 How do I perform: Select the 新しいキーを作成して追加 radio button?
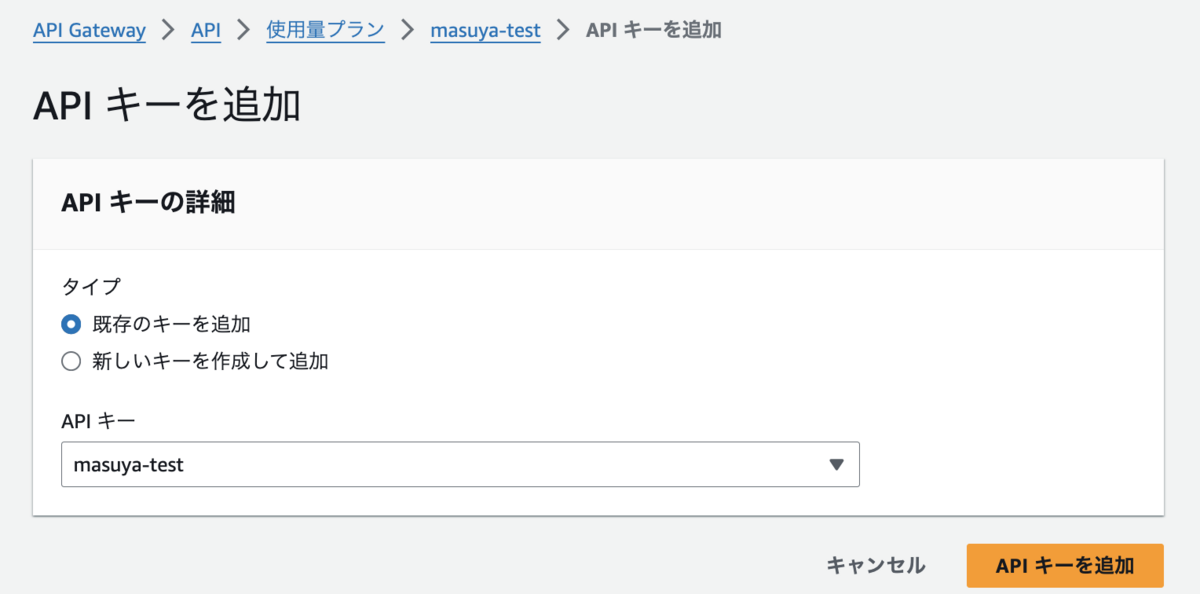(71, 362)
